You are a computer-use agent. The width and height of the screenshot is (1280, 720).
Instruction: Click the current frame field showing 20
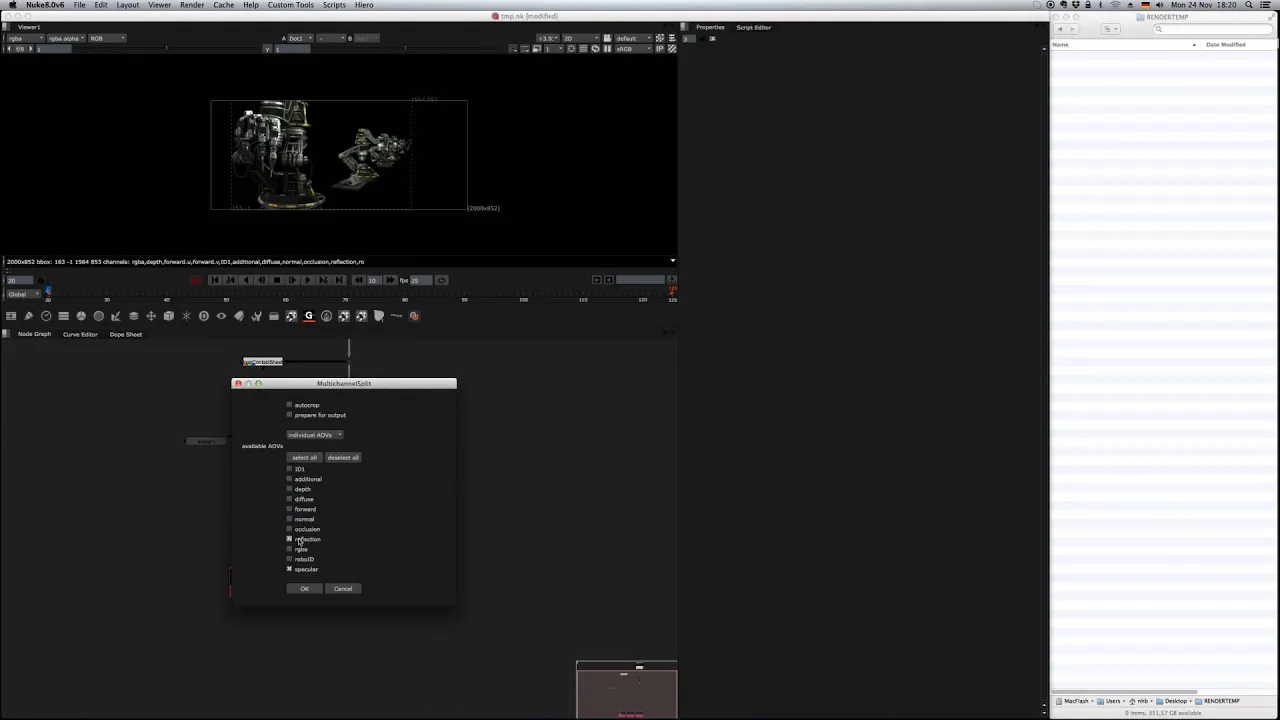(x=20, y=280)
